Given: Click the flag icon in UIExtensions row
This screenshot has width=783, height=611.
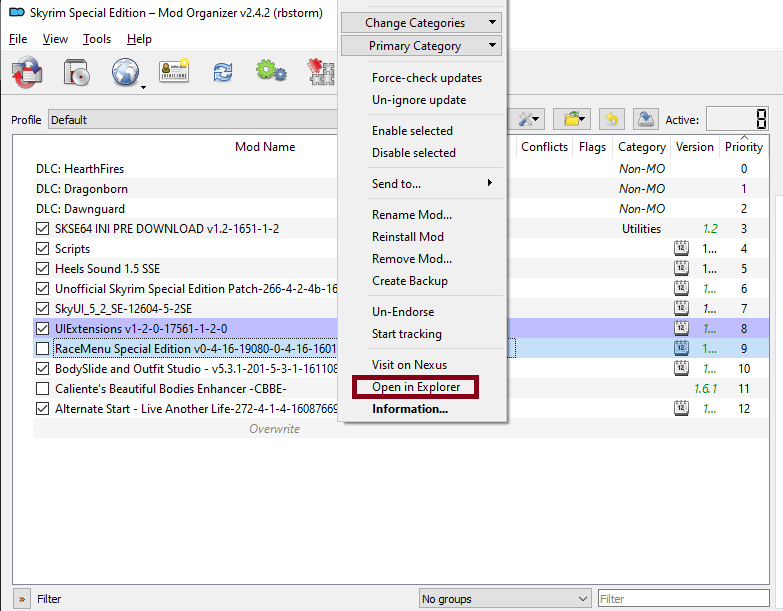Looking at the screenshot, I should pos(681,328).
